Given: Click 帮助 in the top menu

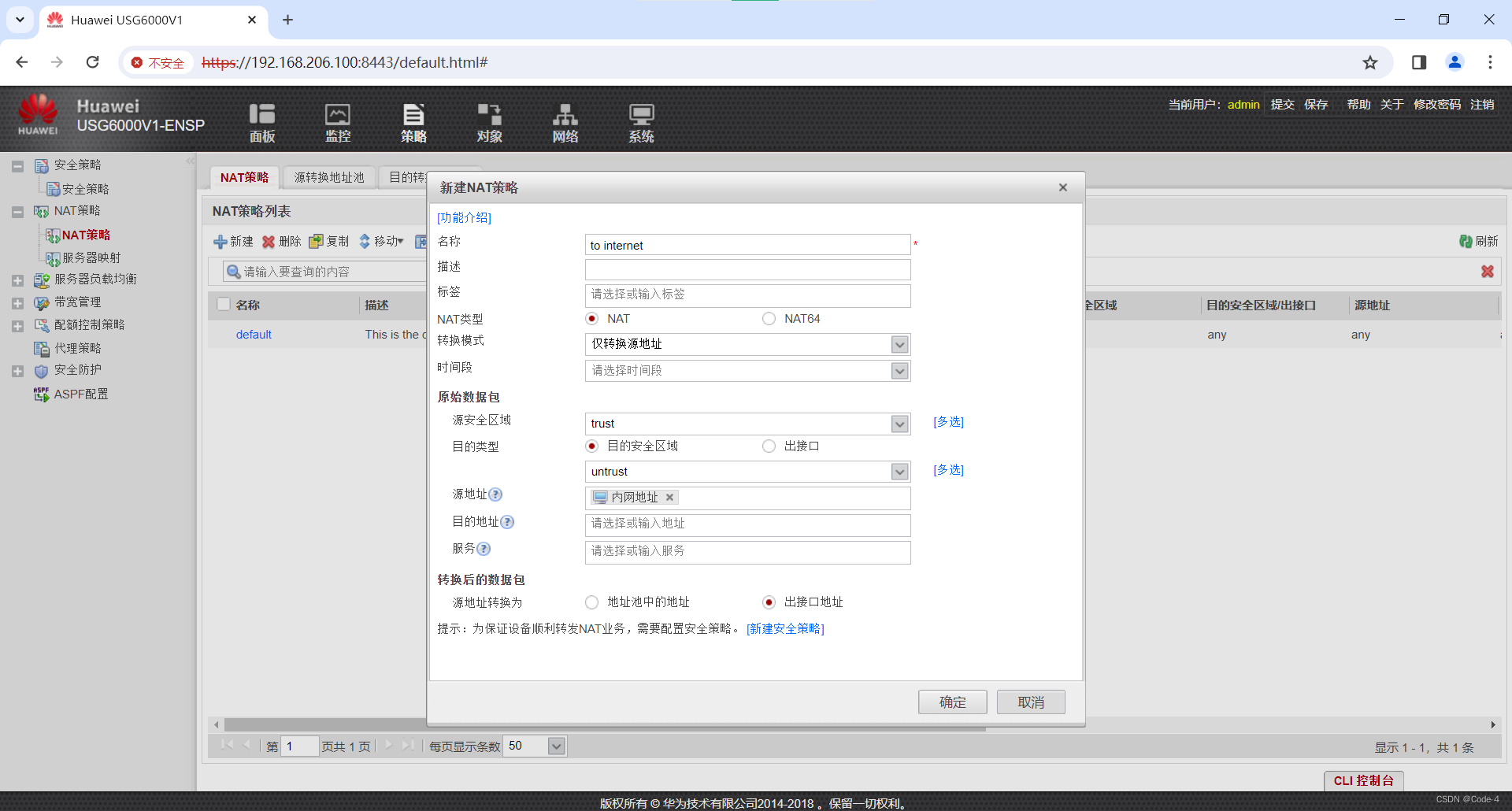Looking at the screenshot, I should point(1358,105).
